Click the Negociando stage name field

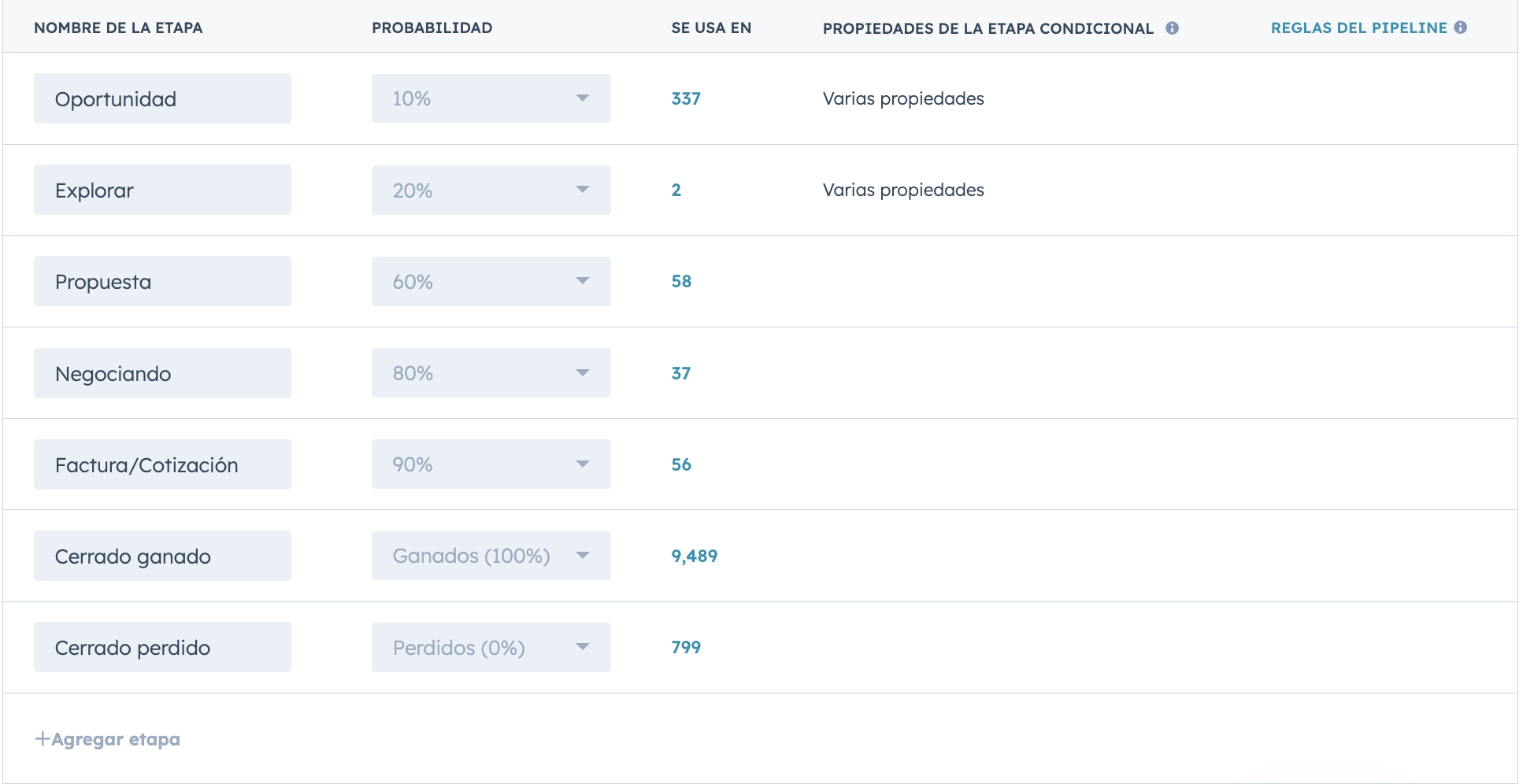[x=162, y=373]
